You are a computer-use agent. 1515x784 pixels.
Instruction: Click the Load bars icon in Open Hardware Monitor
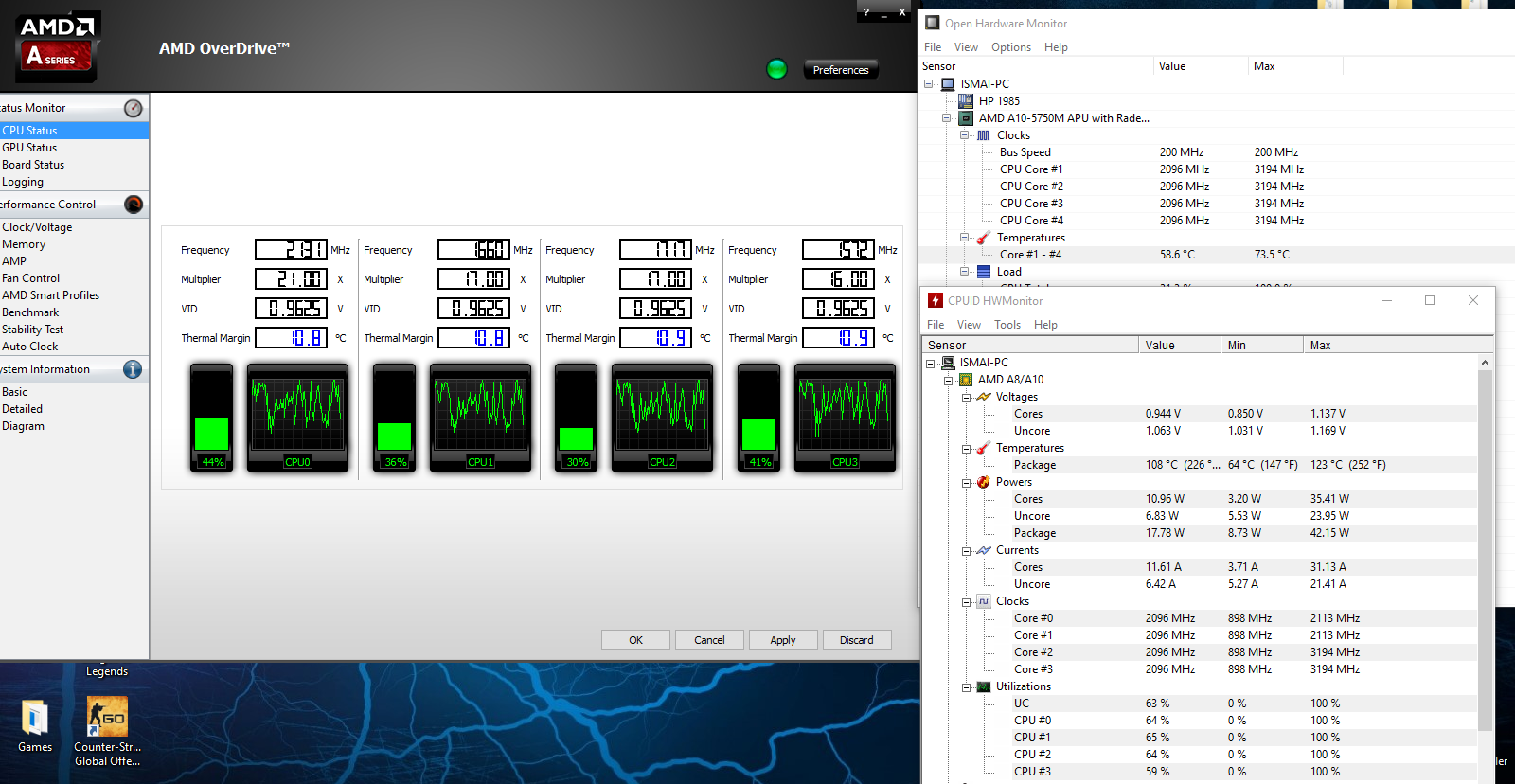pos(984,272)
